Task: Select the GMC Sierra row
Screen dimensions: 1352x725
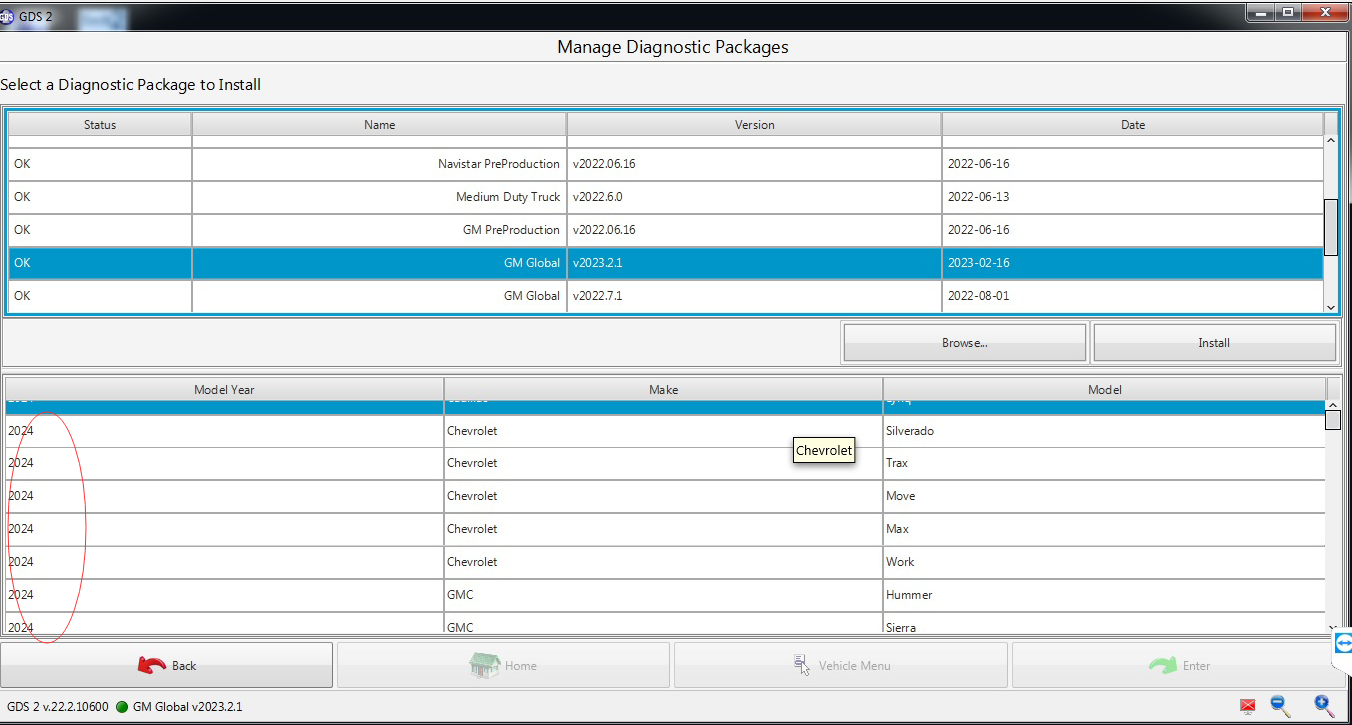Action: [666, 624]
